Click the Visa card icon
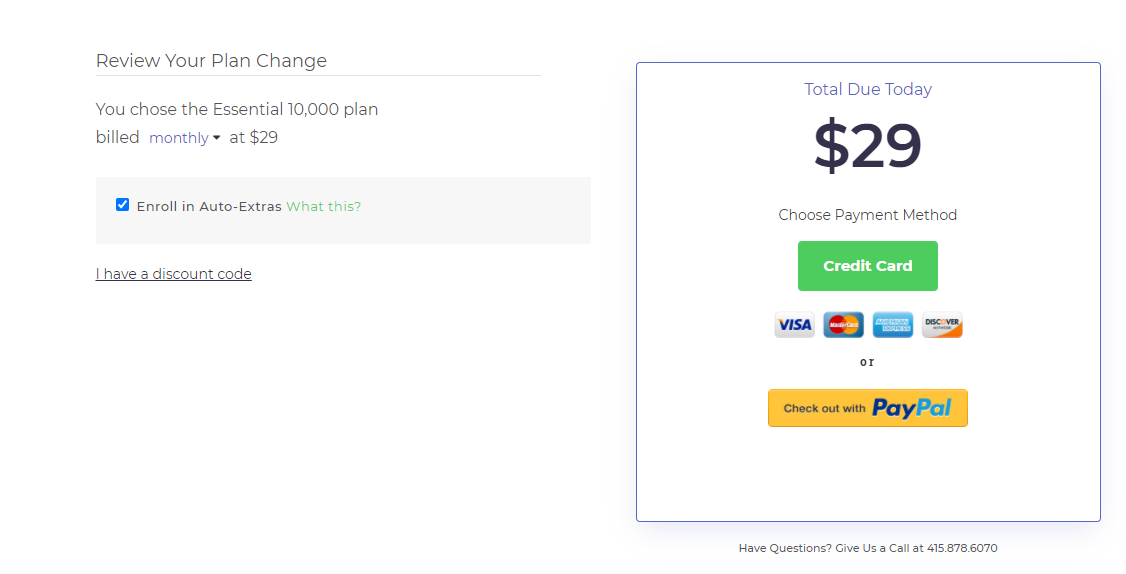 coord(794,325)
